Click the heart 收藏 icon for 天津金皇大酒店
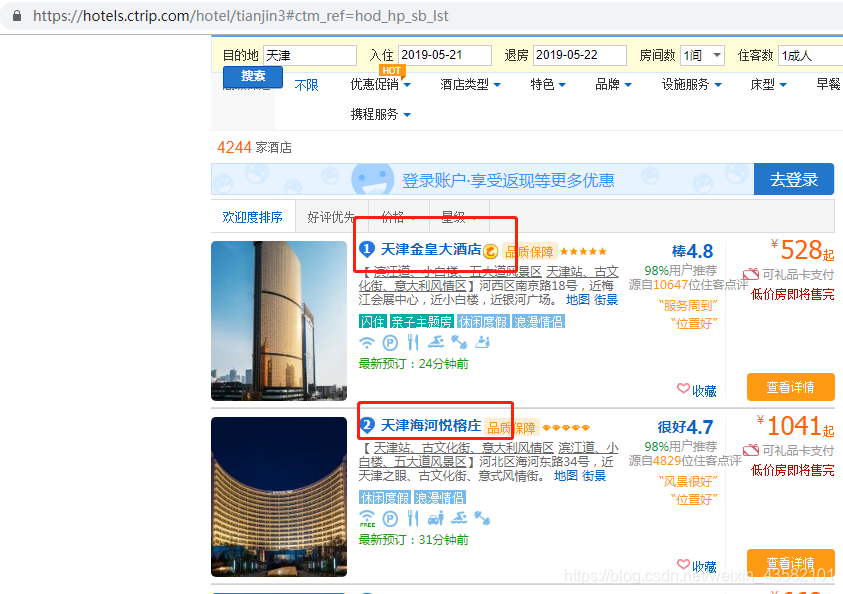The height and width of the screenshot is (594, 843). (x=683, y=389)
